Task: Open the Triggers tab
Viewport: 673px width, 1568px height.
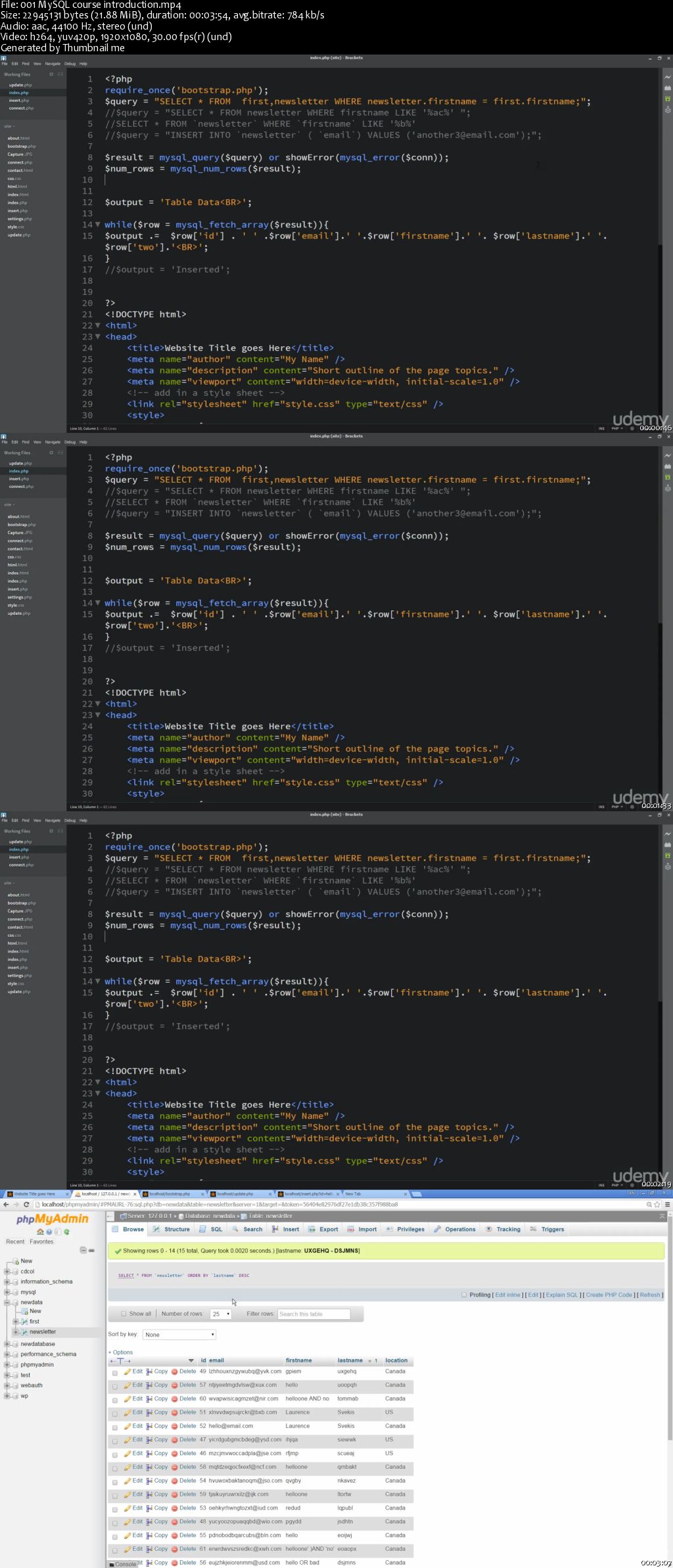Action: [x=547, y=1229]
